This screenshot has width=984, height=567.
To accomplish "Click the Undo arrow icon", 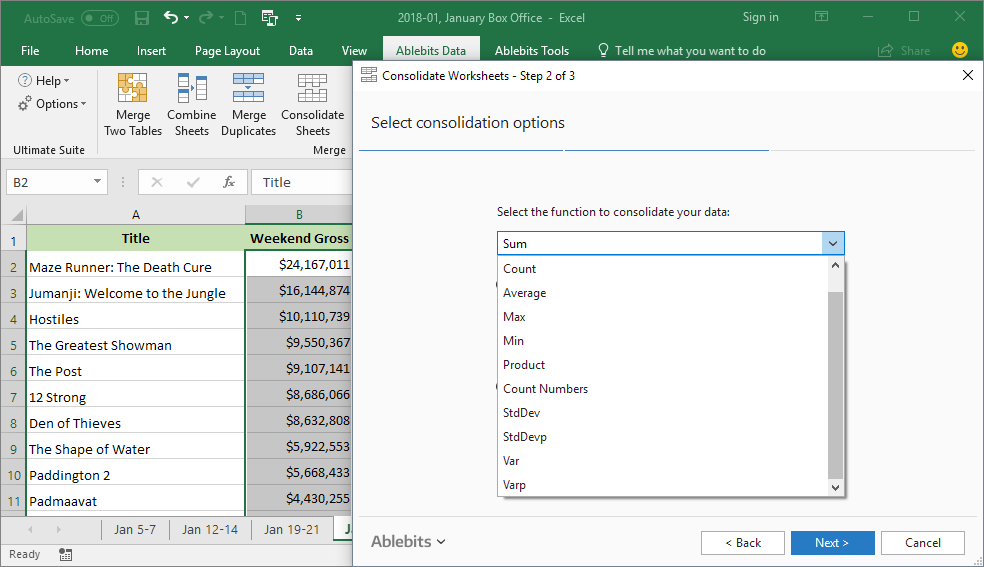I will (171, 18).
